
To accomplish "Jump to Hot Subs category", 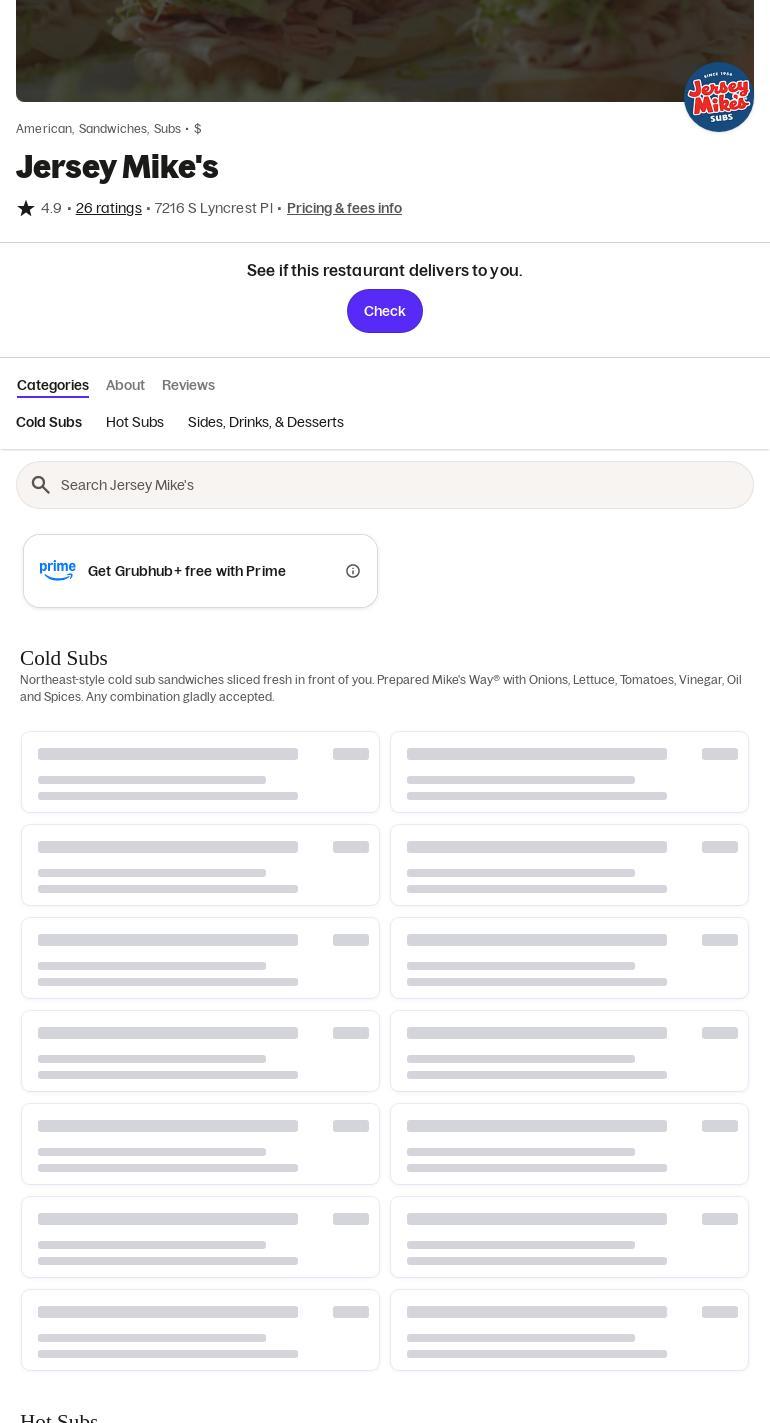I will click(x=135, y=422).
